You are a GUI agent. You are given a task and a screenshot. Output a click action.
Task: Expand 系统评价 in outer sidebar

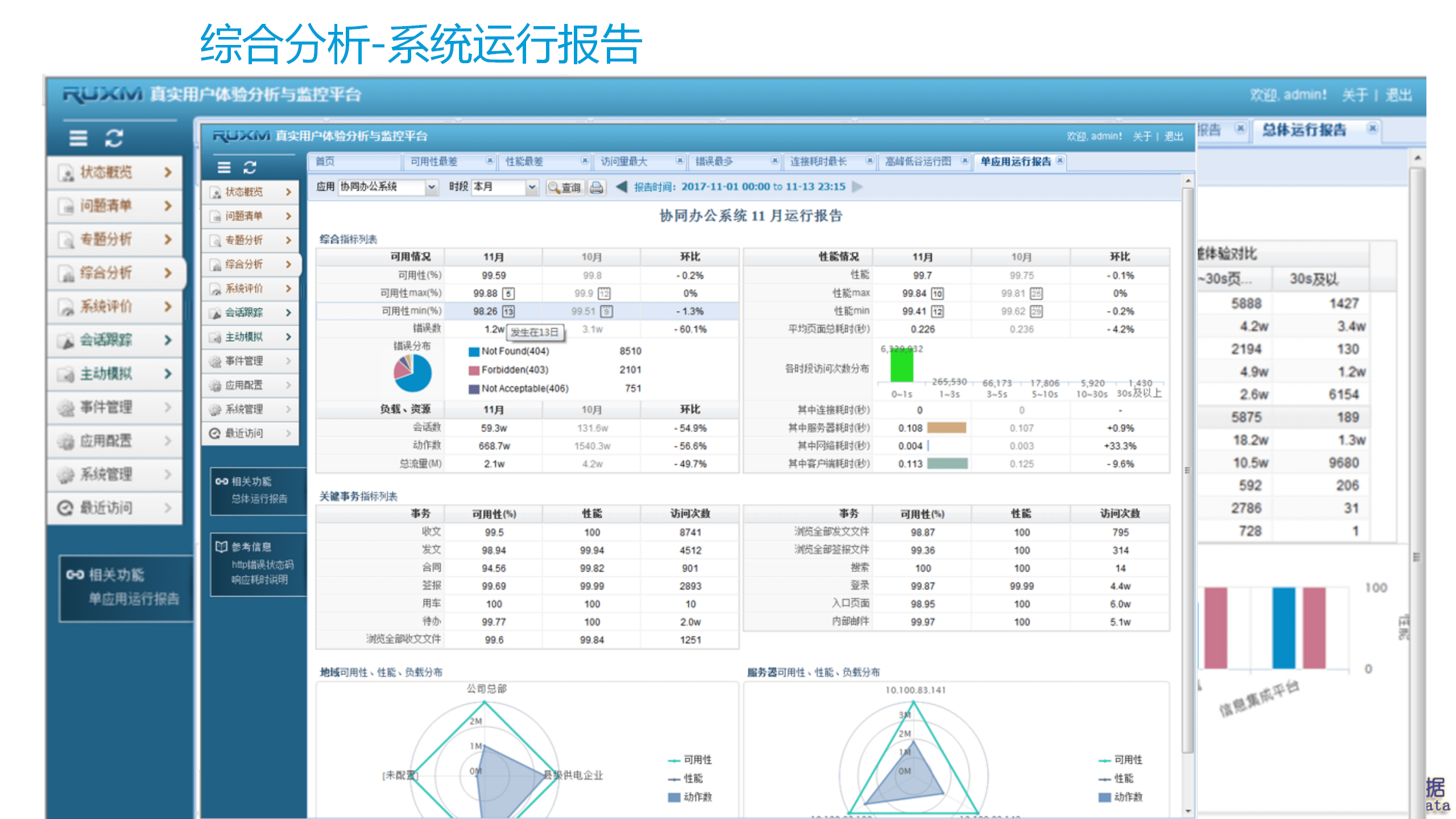168,306
